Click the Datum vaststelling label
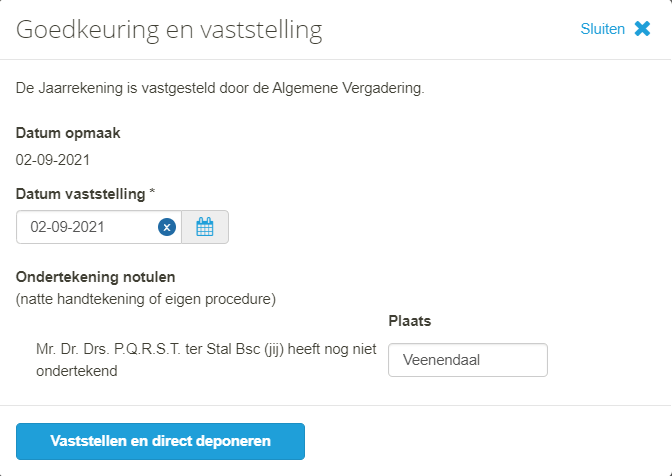This screenshot has height=476, width=672. click(x=81, y=194)
